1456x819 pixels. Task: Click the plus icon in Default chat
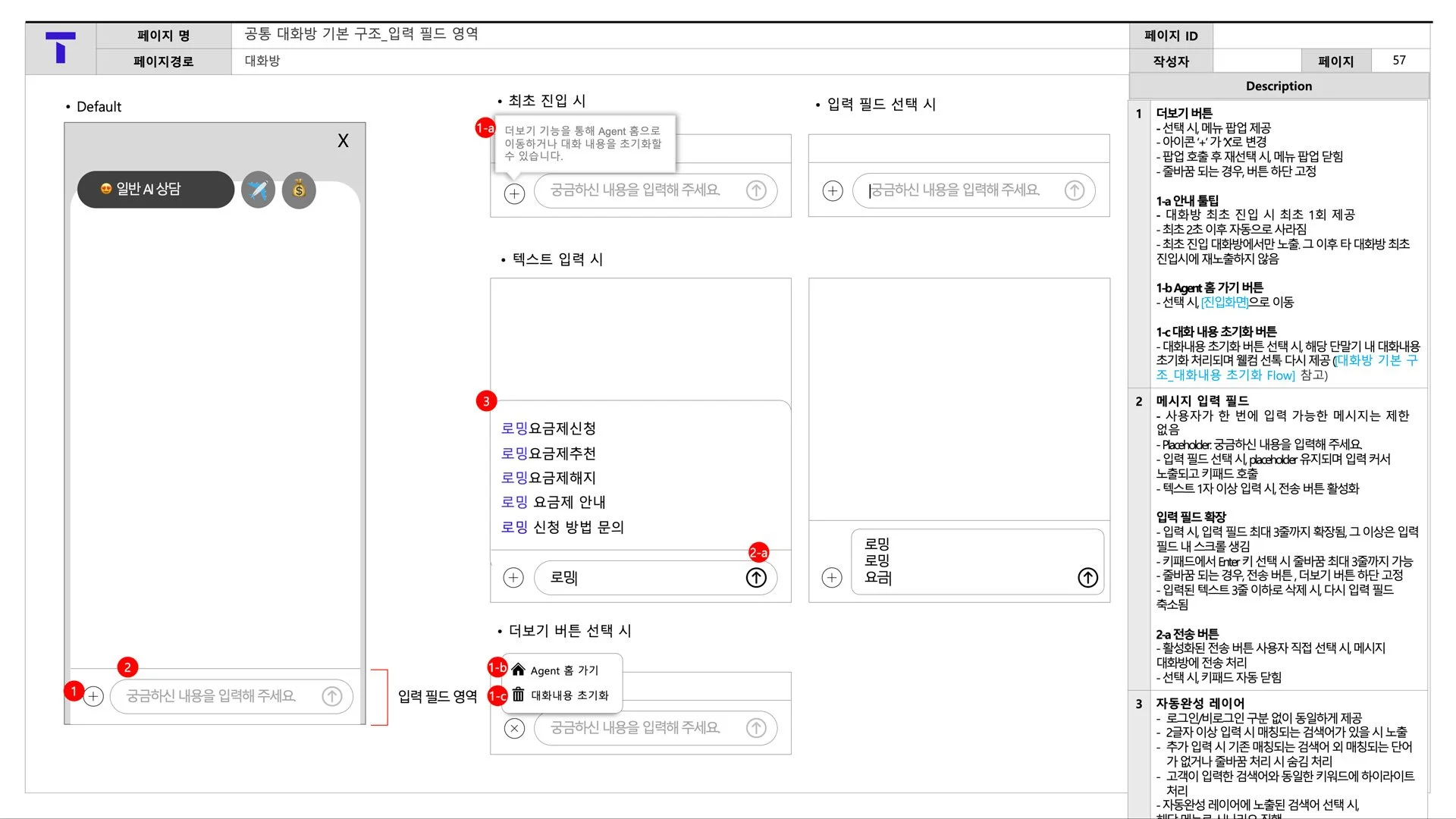(93, 696)
